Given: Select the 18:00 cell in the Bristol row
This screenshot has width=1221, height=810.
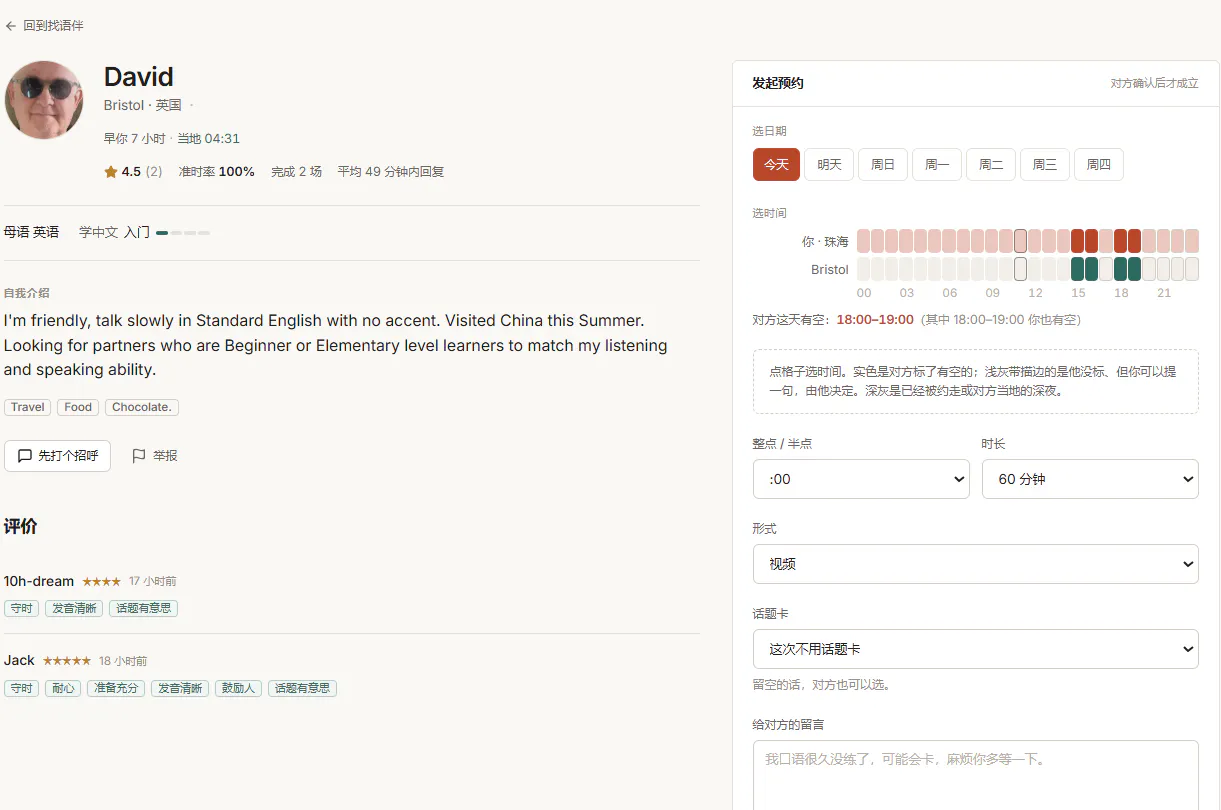Looking at the screenshot, I should click(1121, 269).
